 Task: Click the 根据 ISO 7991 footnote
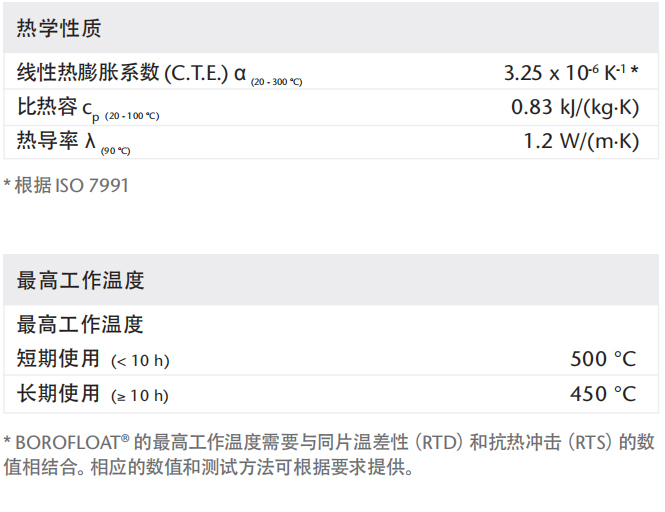[71, 186]
